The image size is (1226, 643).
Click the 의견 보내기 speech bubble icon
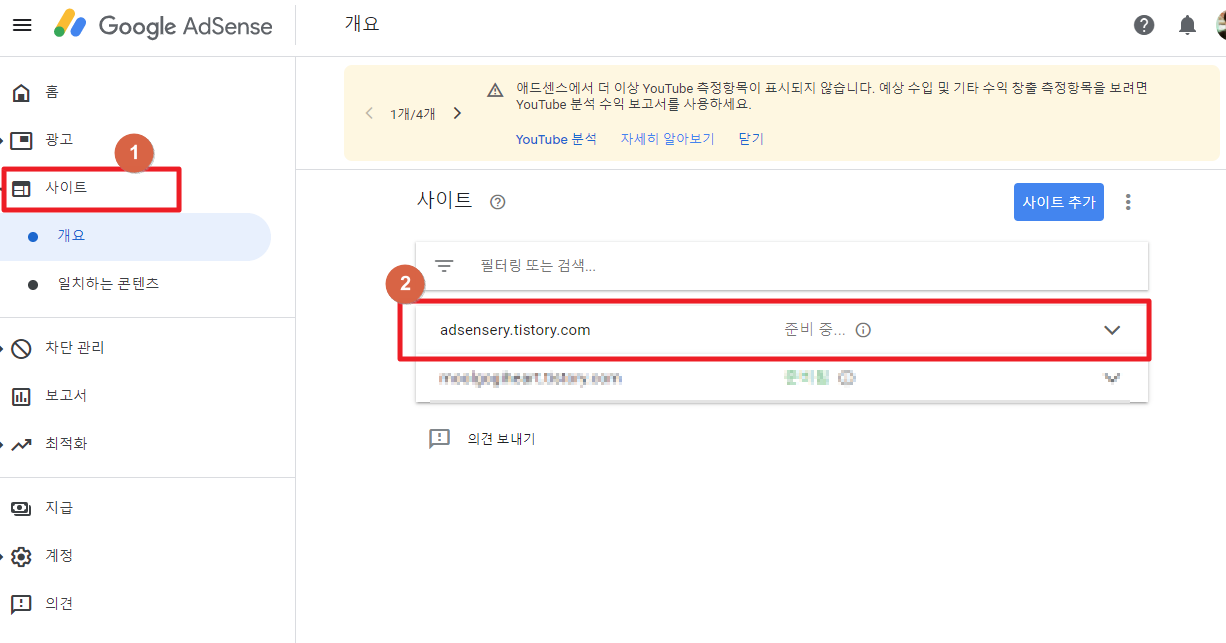point(439,438)
